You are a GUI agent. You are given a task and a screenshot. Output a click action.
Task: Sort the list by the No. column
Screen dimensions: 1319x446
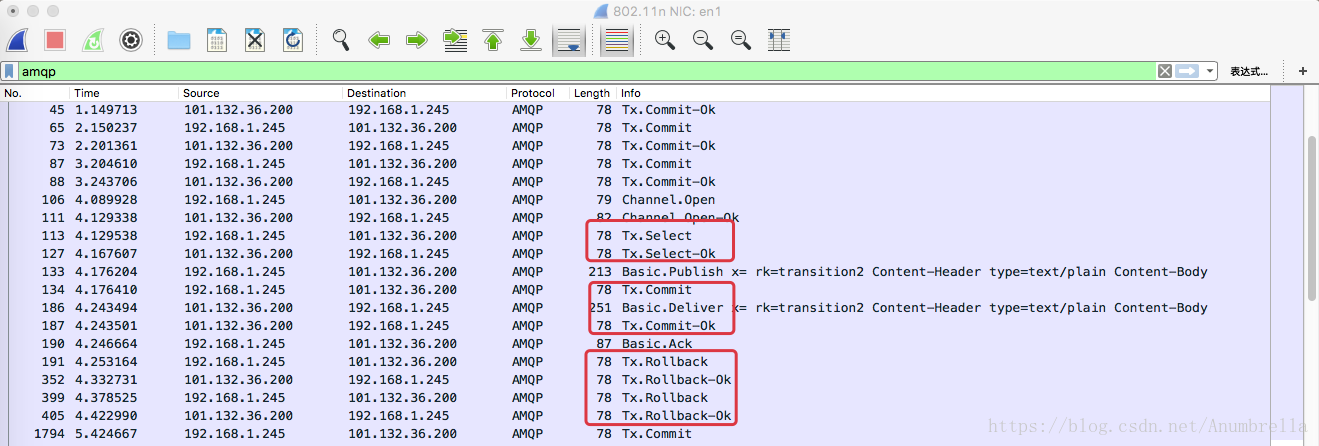35,93
